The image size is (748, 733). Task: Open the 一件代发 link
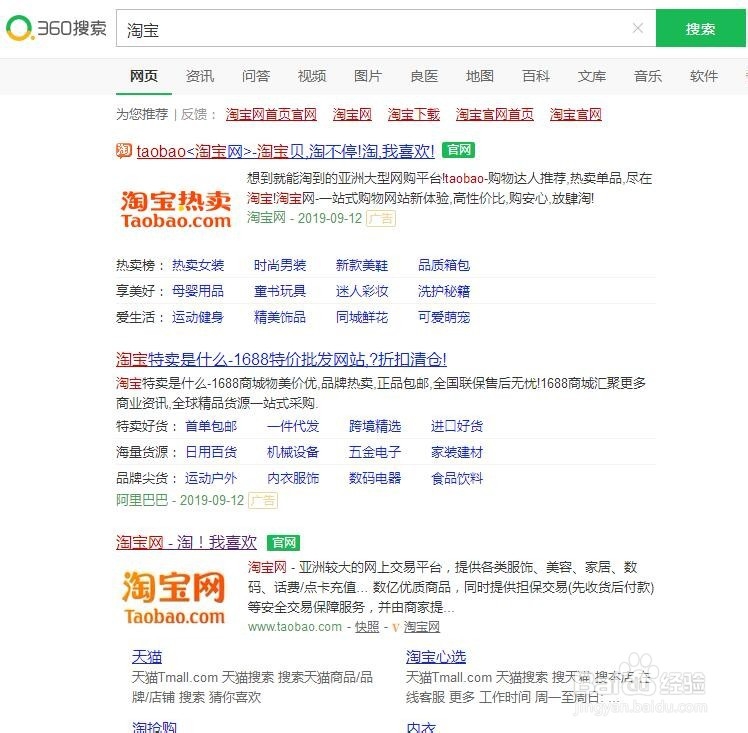[x=293, y=426]
